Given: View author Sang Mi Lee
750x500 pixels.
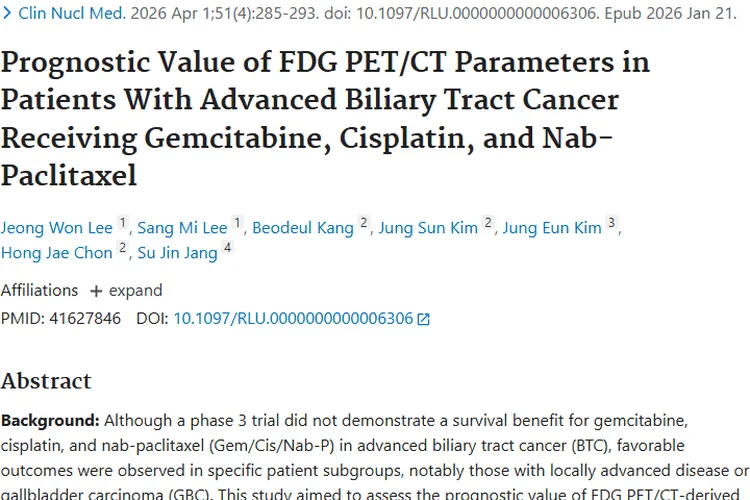Looking at the screenshot, I should (x=183, y=228).
